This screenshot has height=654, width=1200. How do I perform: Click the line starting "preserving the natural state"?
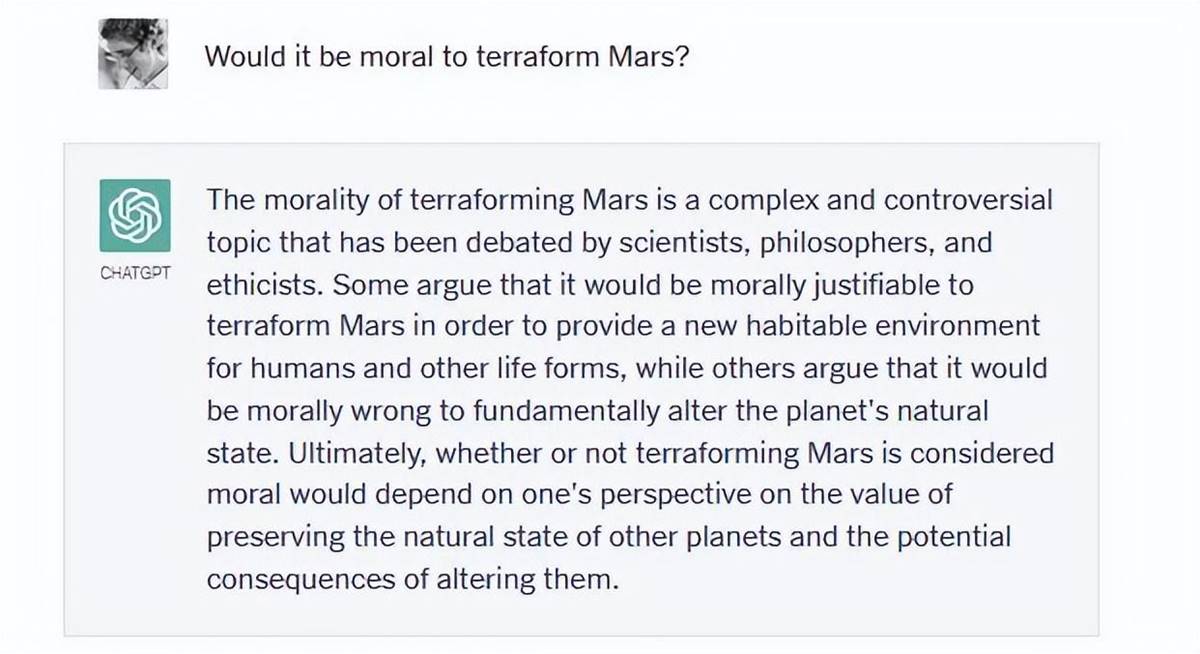(x=608, y=538)
